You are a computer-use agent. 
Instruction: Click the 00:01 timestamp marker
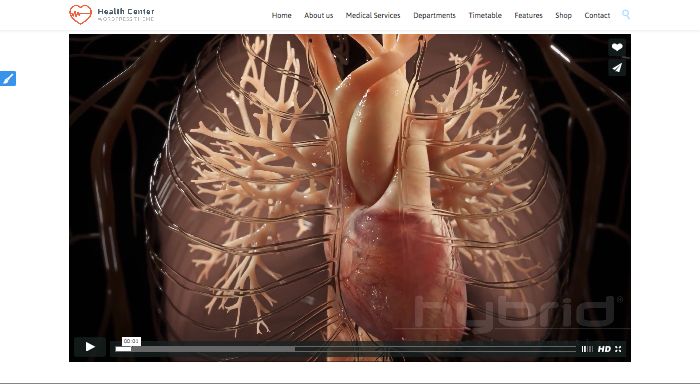[x=131, y=341]
